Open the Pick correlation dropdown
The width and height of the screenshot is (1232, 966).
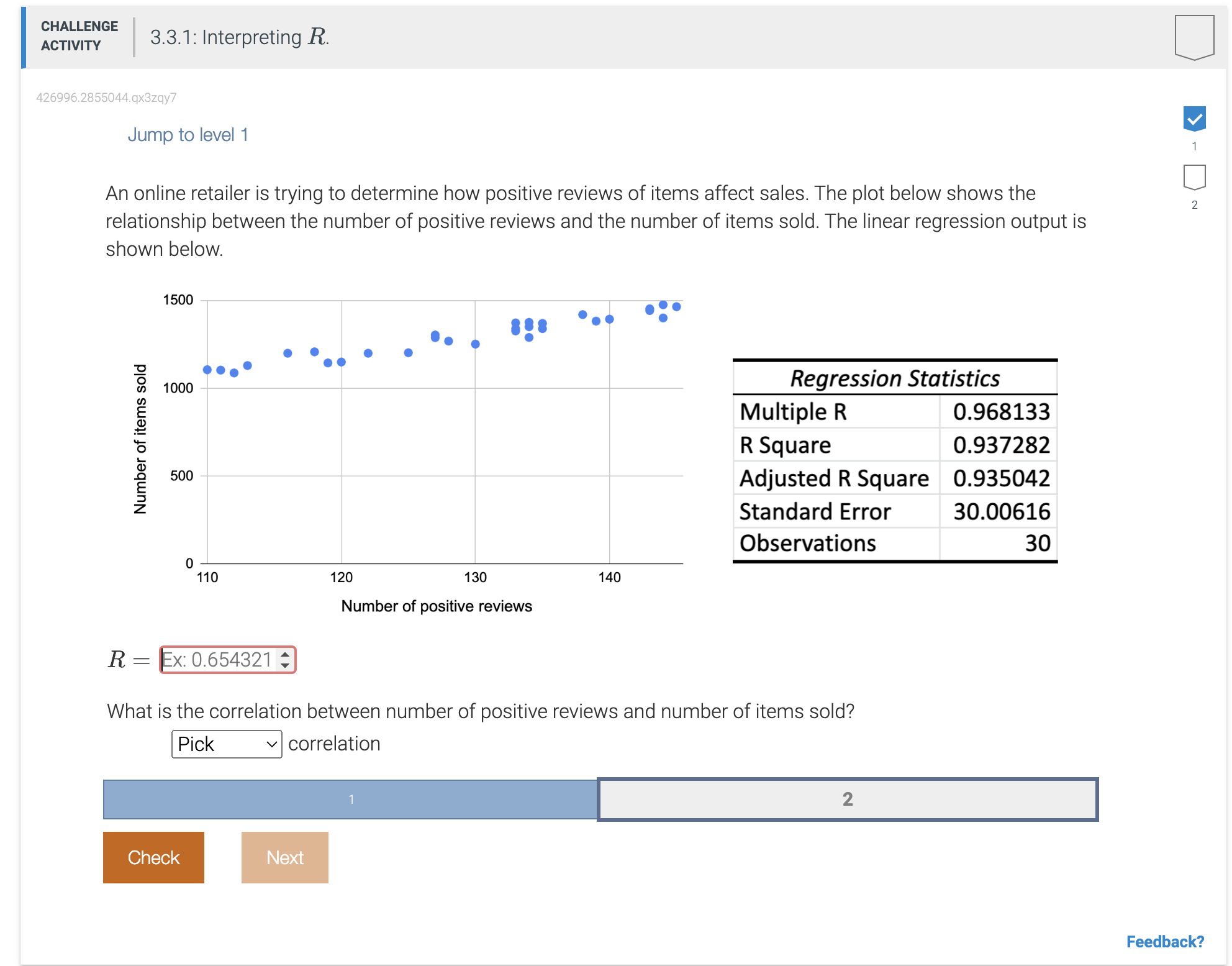click(x=227, y=744)
